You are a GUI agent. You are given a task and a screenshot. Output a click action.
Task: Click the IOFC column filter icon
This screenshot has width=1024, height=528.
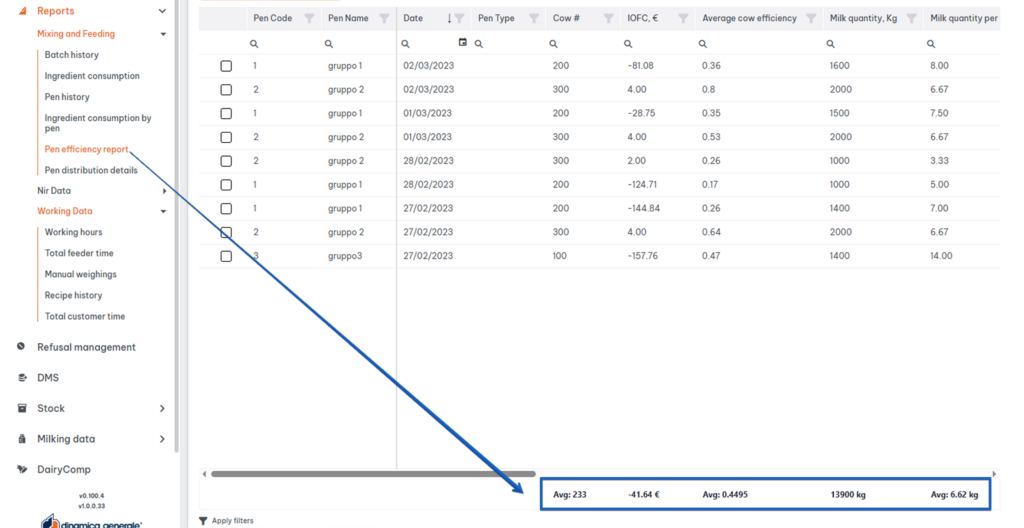tap(683, 18)
